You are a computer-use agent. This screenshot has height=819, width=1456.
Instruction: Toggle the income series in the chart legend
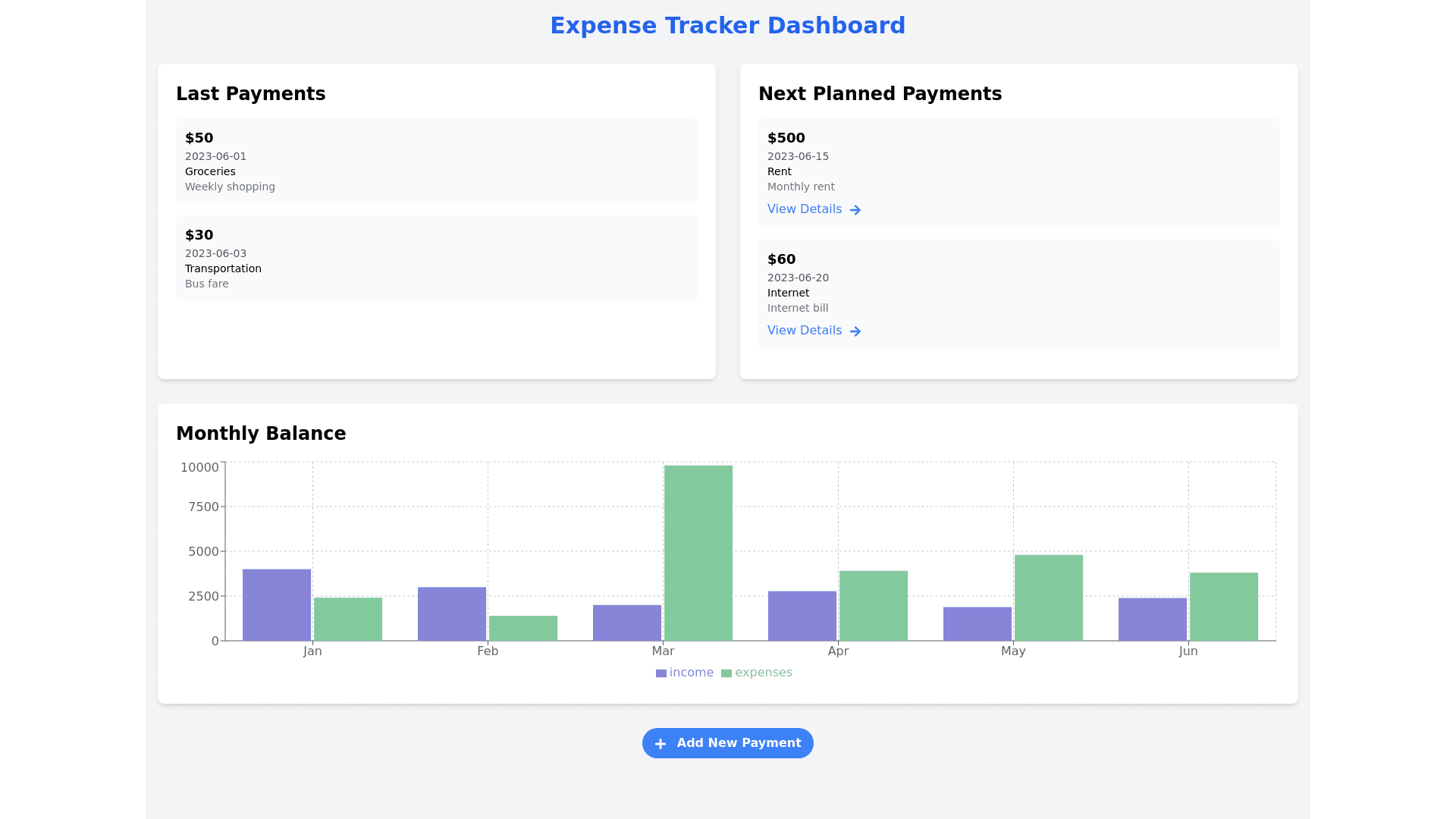click(x=691, y=673)
